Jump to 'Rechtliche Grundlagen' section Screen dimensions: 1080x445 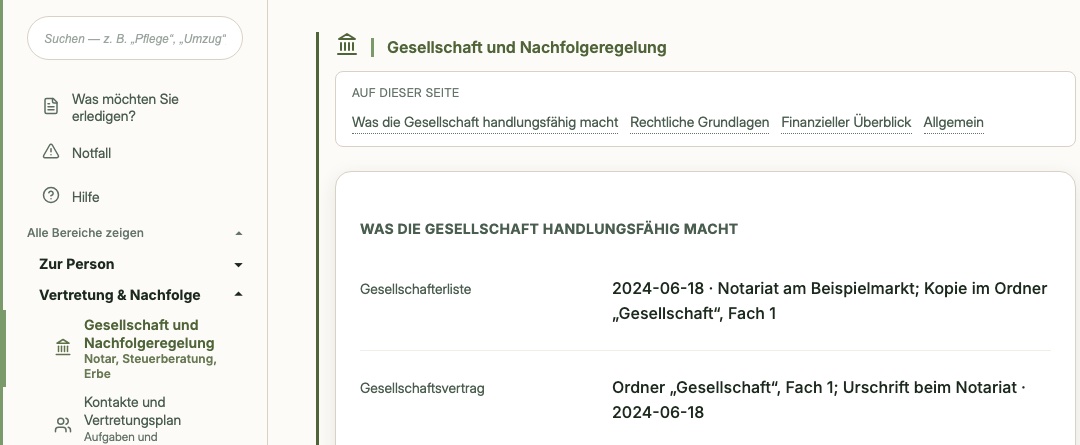tap(699, 123)
